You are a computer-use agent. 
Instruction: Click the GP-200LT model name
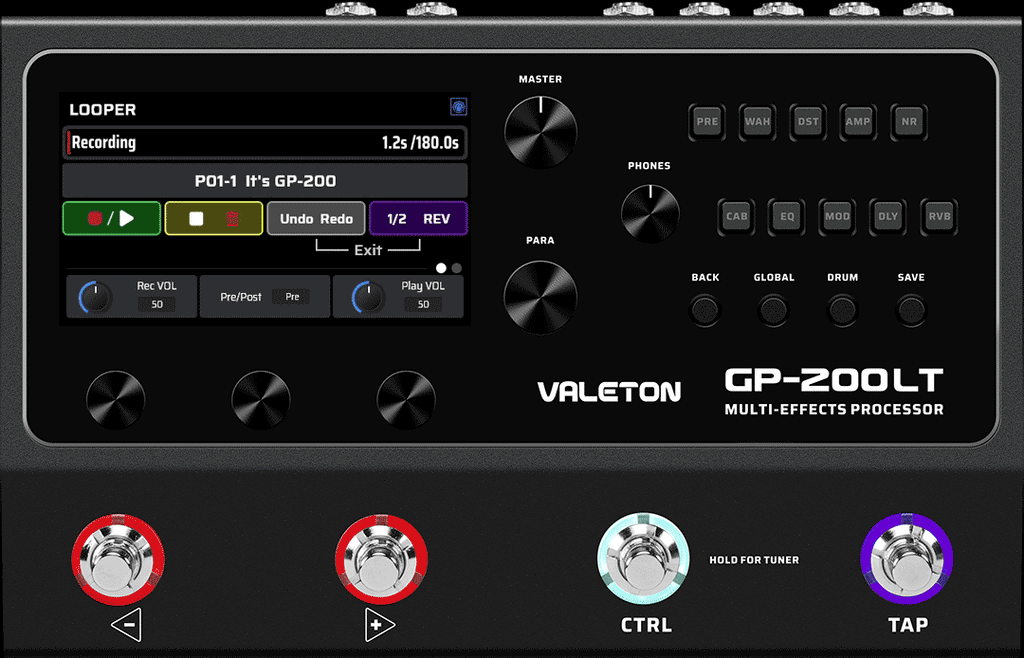[834, 380]
